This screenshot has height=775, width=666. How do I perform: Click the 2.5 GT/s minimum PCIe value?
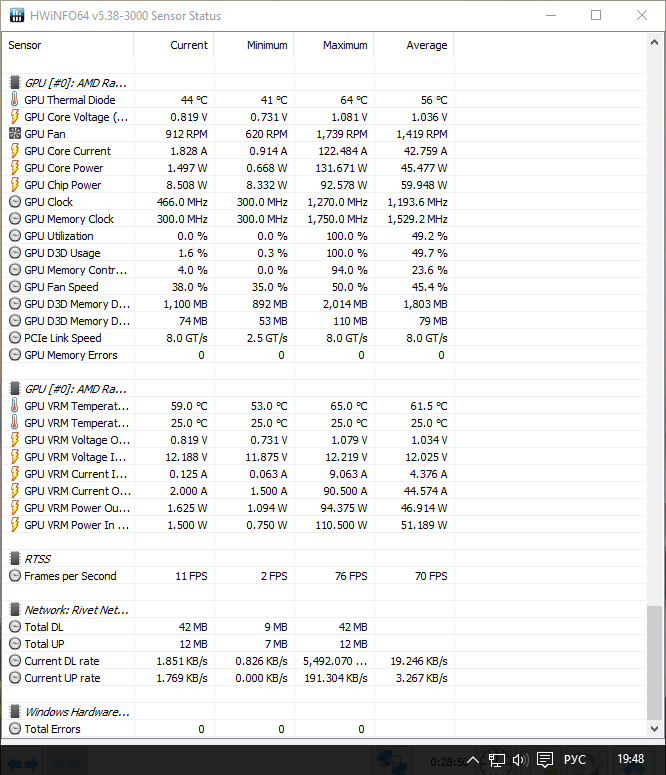click(267, 338)
